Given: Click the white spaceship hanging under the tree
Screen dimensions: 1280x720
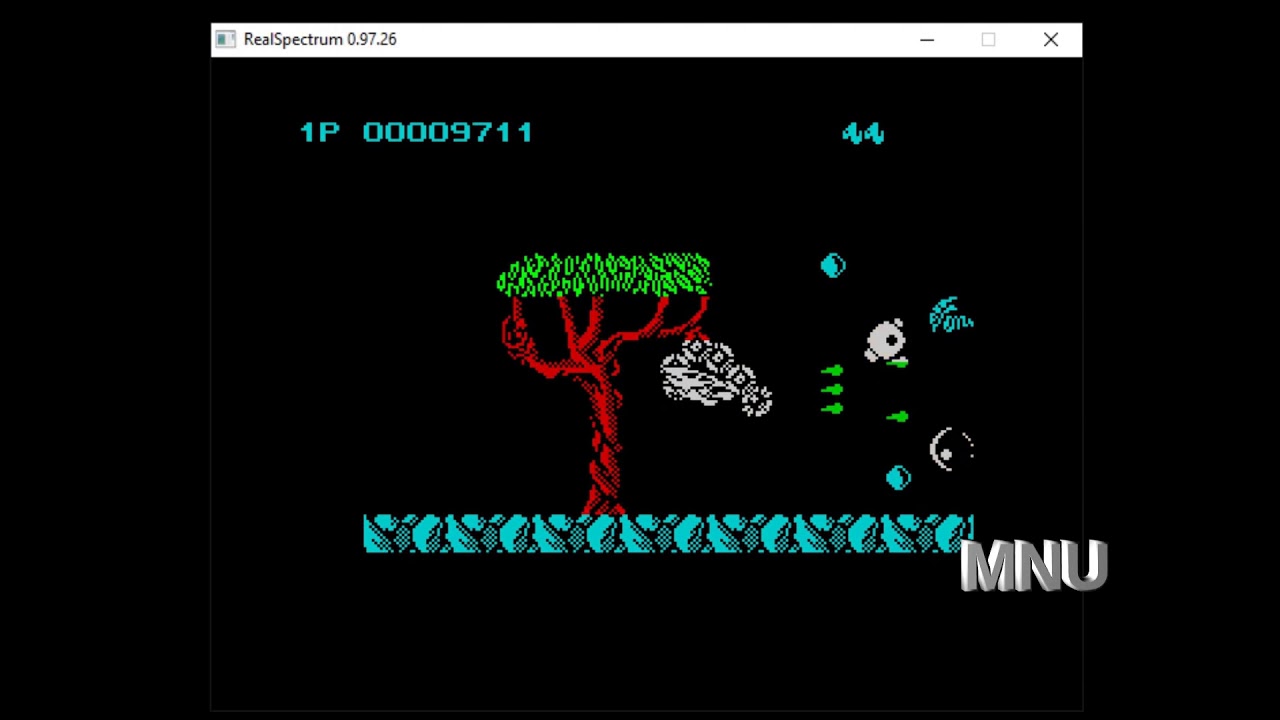Looking at the screenshot, I should click(x=716, y=377).
